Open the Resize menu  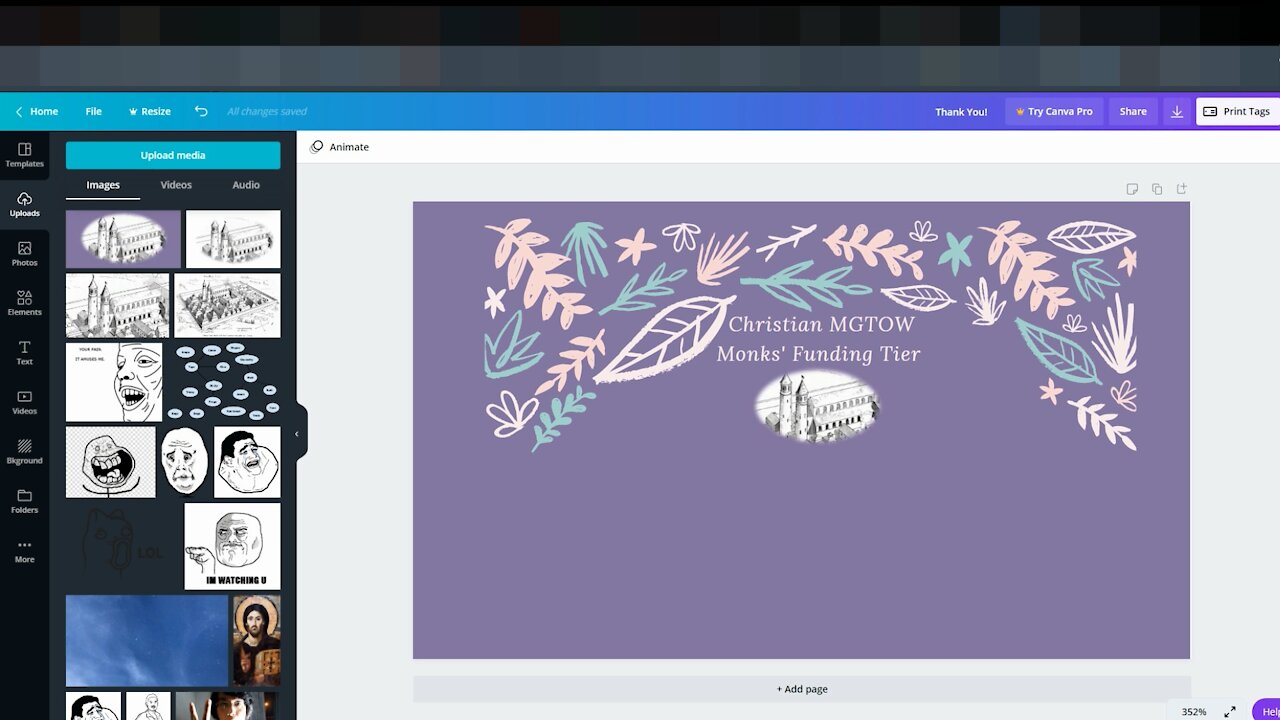point(150,111)
